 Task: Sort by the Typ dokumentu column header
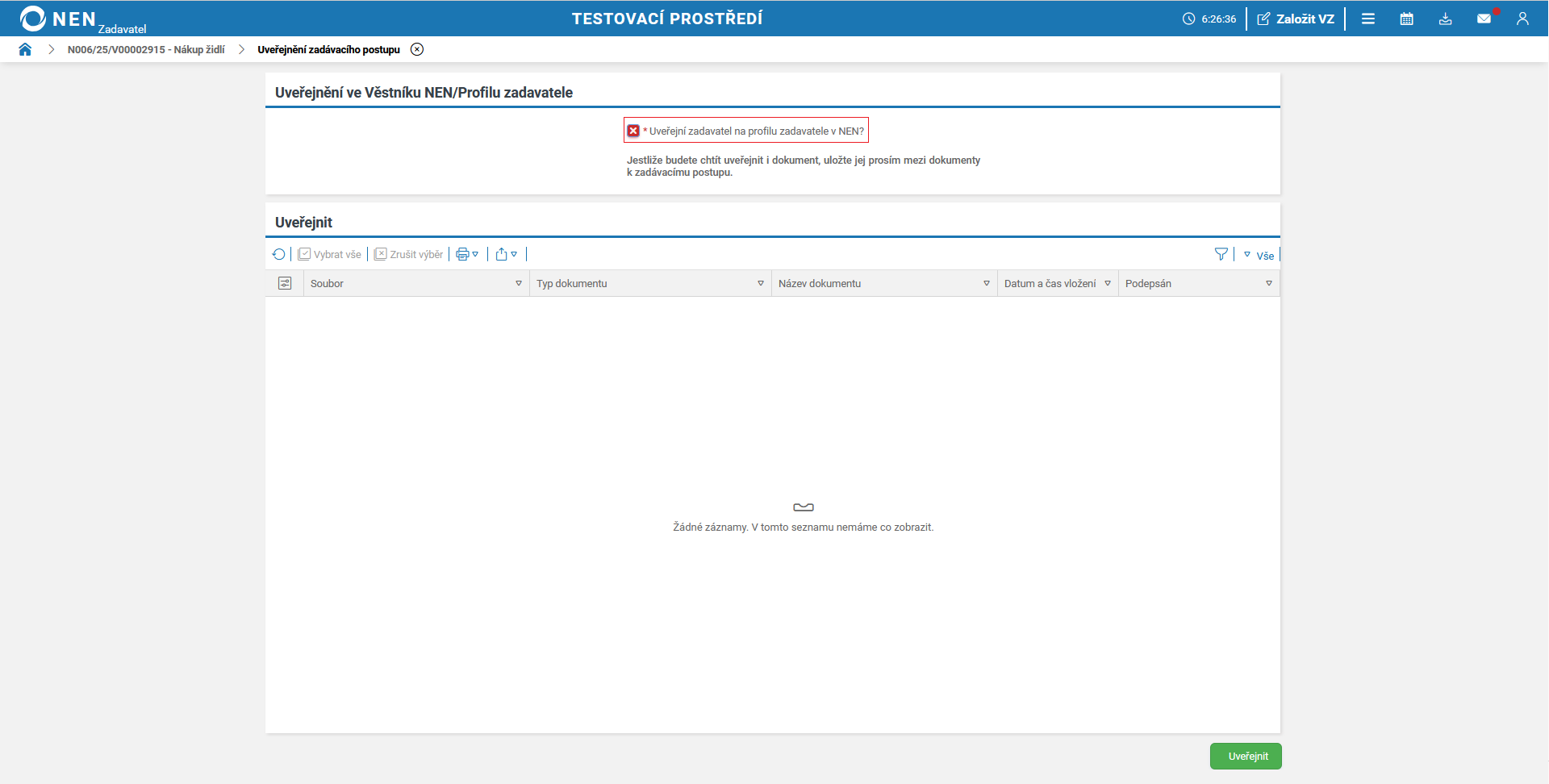[x=571, y=283]
